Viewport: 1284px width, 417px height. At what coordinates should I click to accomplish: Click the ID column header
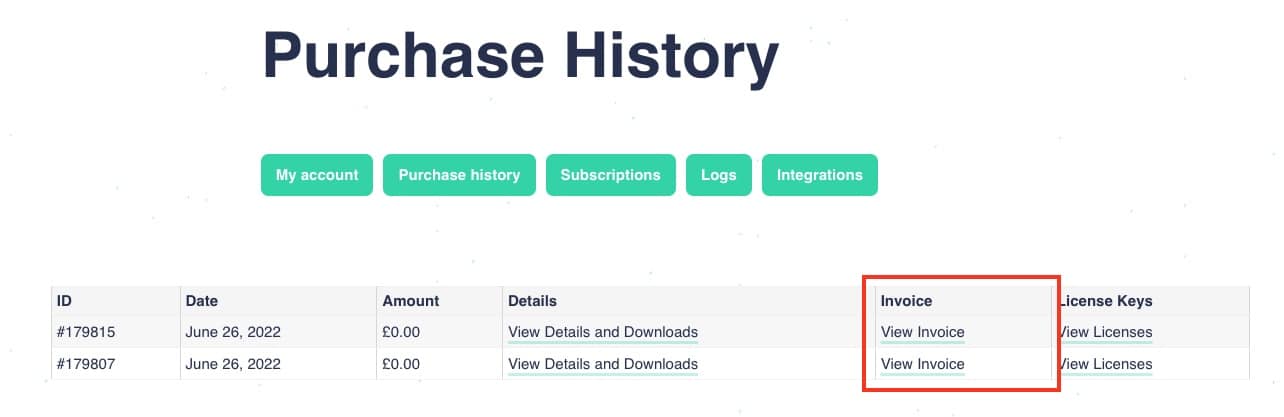[64, 300]
